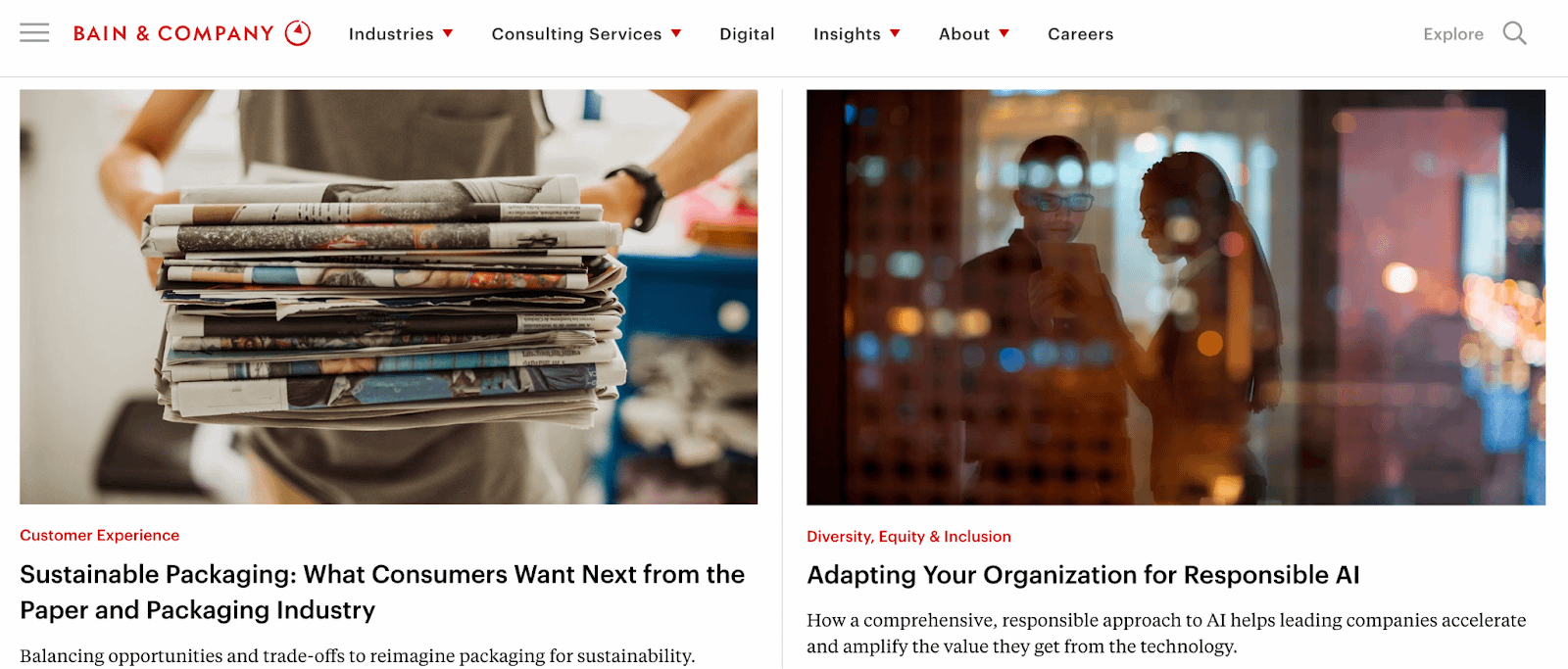This screenshot has height=669, width=1568.
Task: Open the Diversity, Equity & Inclusion link
Action: (x=908, y=536)
